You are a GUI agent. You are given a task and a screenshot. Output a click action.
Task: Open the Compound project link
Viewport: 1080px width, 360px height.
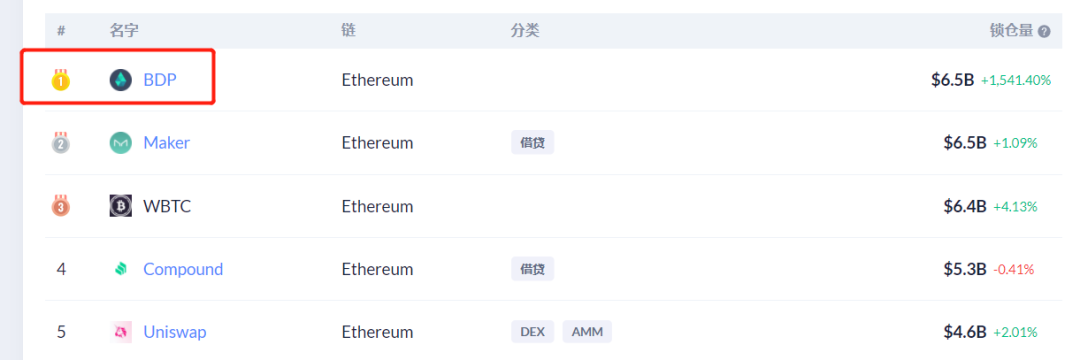183,269
